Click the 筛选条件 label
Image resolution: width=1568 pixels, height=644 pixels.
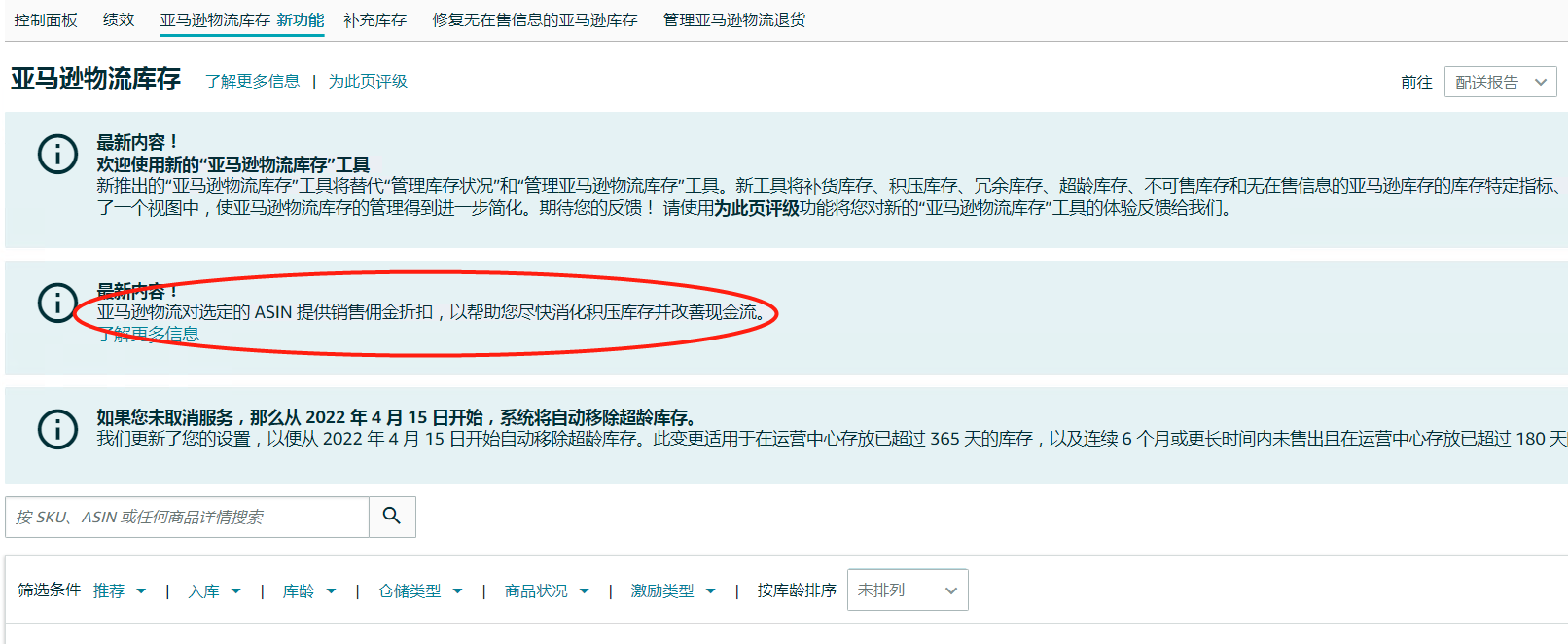49,590
